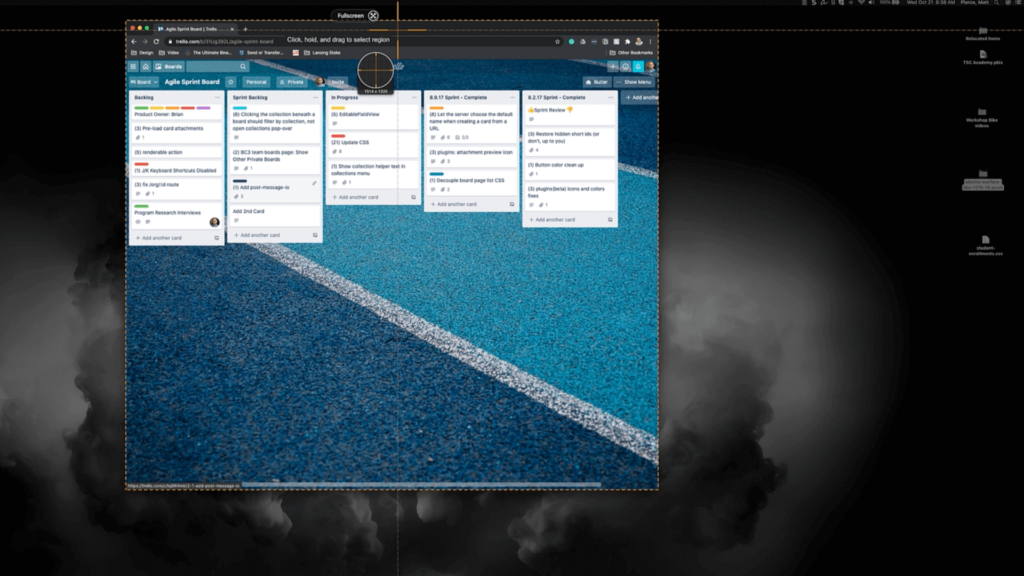Open a new Chrome tab
This screenshot has width=1024, height=576.
(246, 29)
